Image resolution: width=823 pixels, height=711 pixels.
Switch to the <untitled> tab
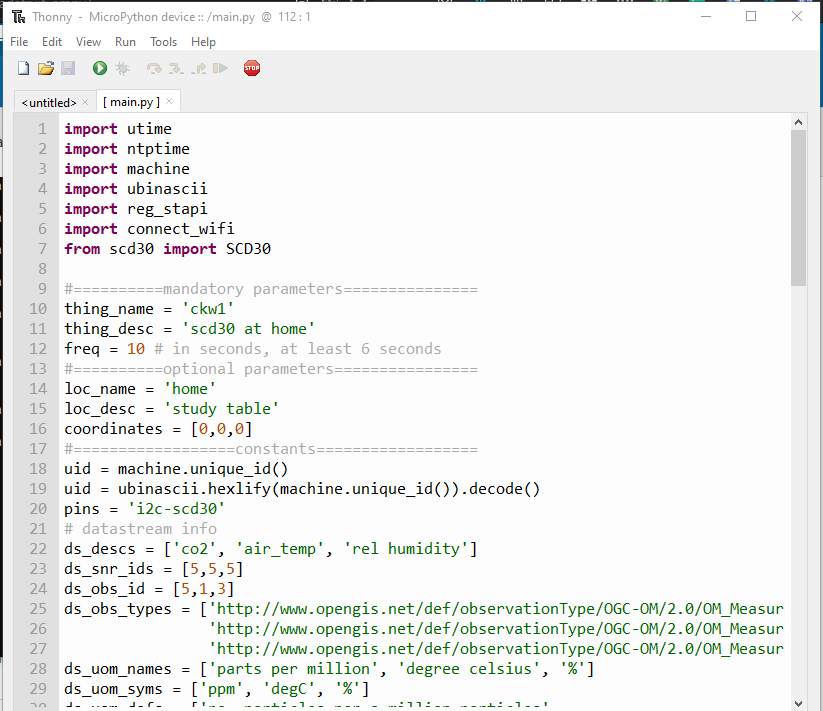pos(48,102)
